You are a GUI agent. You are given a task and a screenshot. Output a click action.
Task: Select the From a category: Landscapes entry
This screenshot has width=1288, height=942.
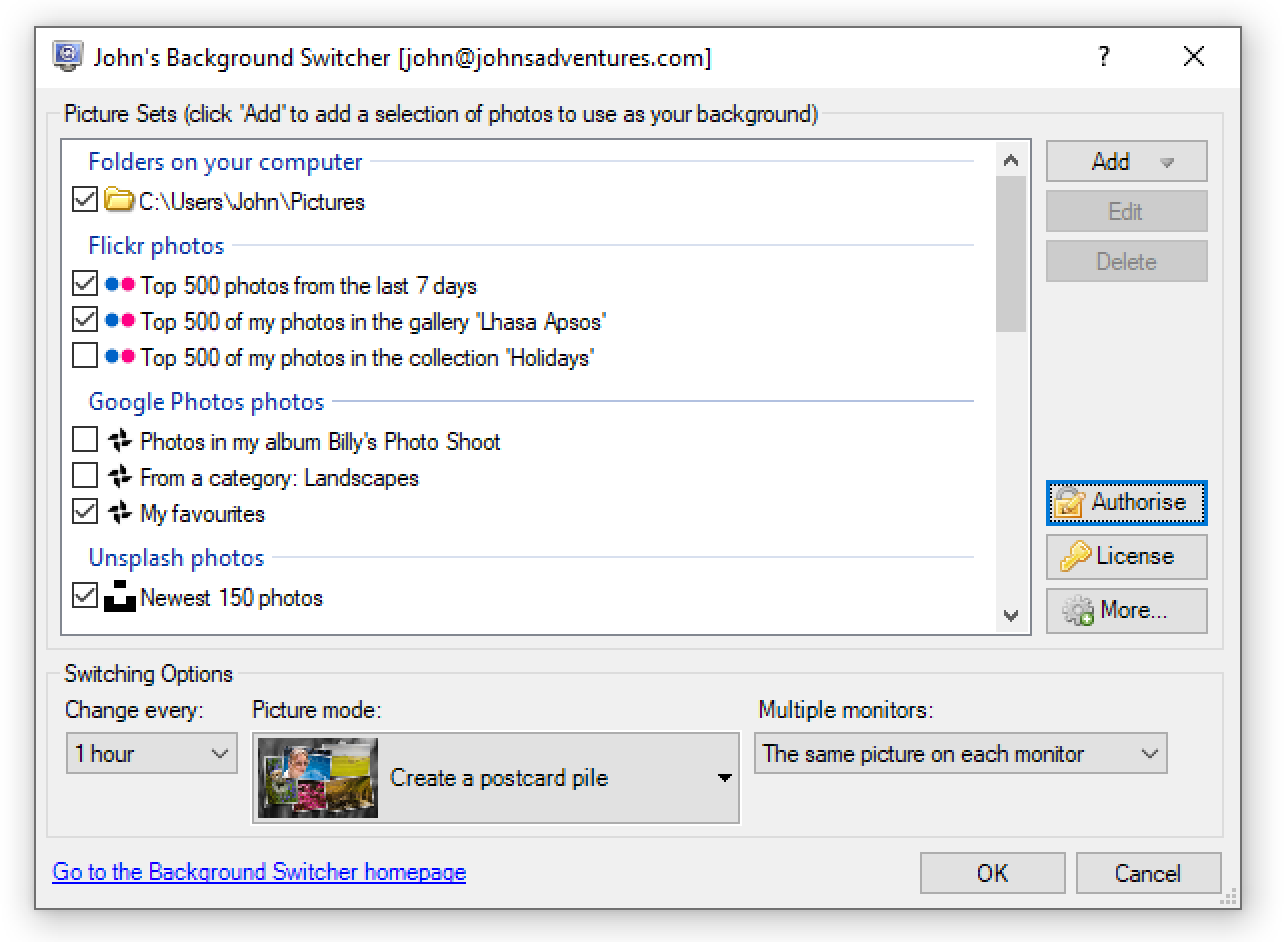coord(279,477)
